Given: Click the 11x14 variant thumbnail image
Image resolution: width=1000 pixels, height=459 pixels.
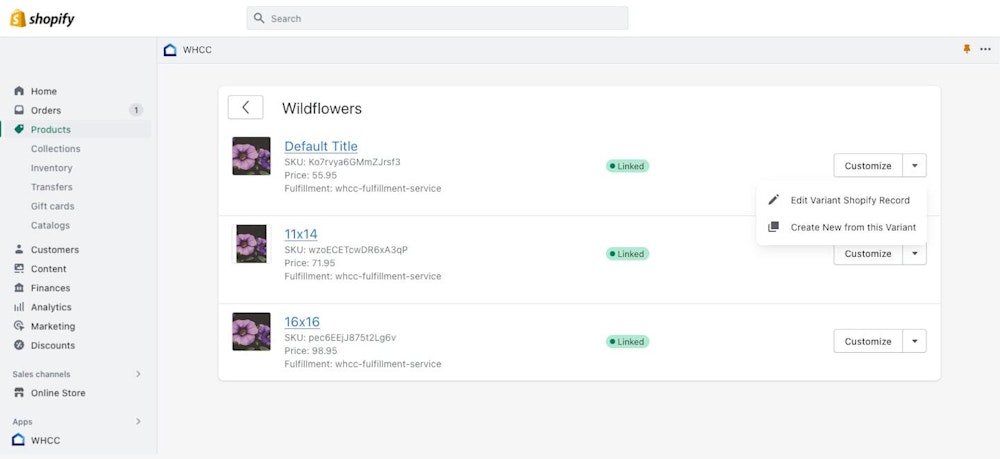Looking at the screenshot, I should point(251,244).
